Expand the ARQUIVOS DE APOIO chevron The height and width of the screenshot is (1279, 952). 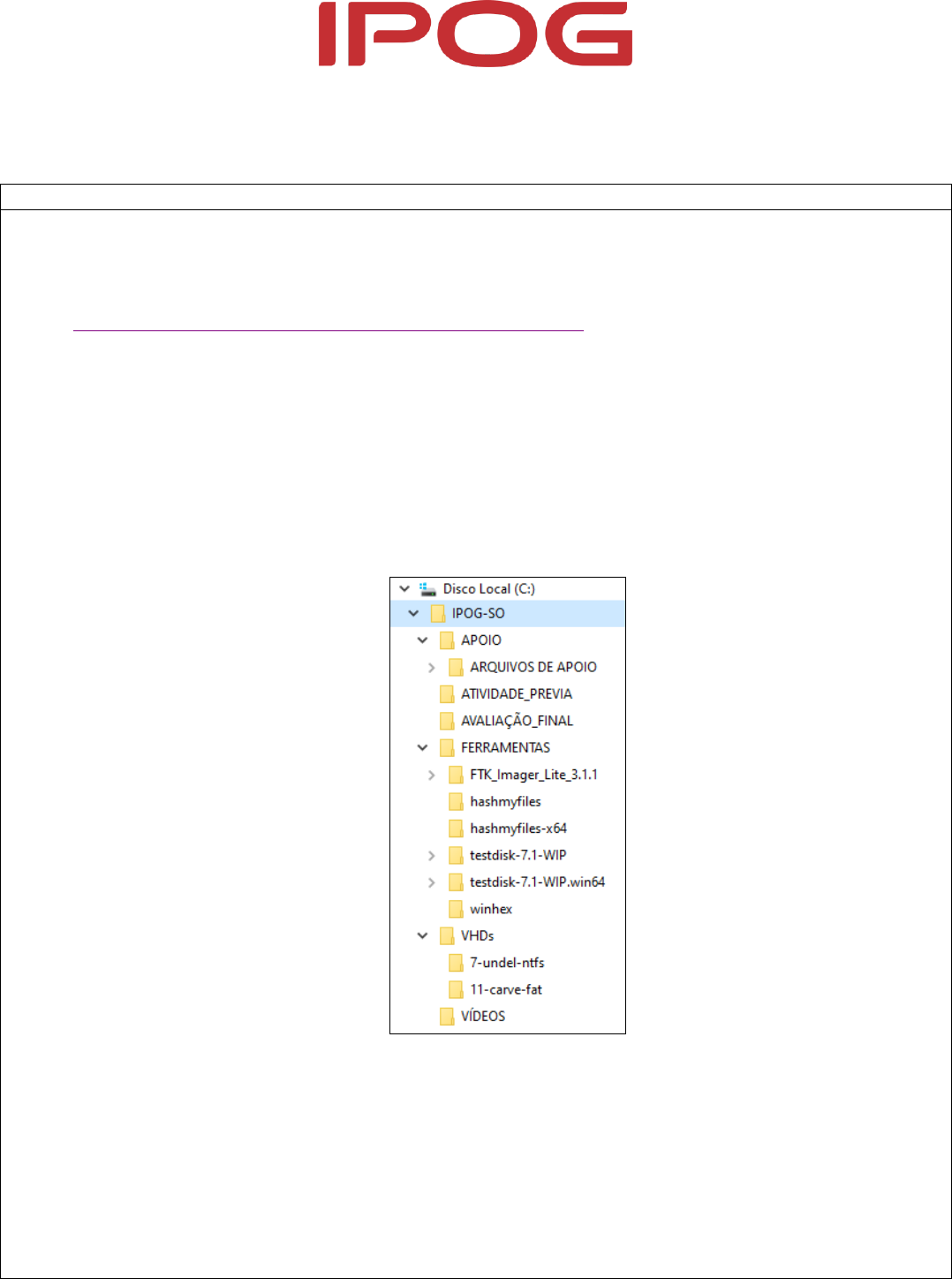coord(431,668)
